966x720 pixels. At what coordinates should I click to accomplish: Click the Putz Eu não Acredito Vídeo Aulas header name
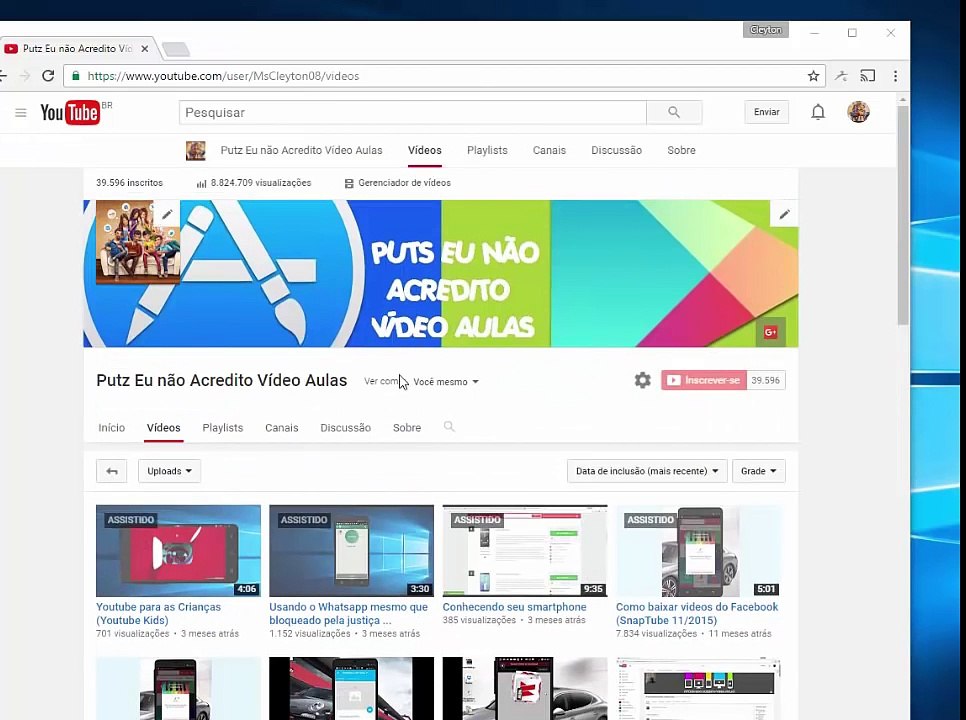click(x=301, y=150)
